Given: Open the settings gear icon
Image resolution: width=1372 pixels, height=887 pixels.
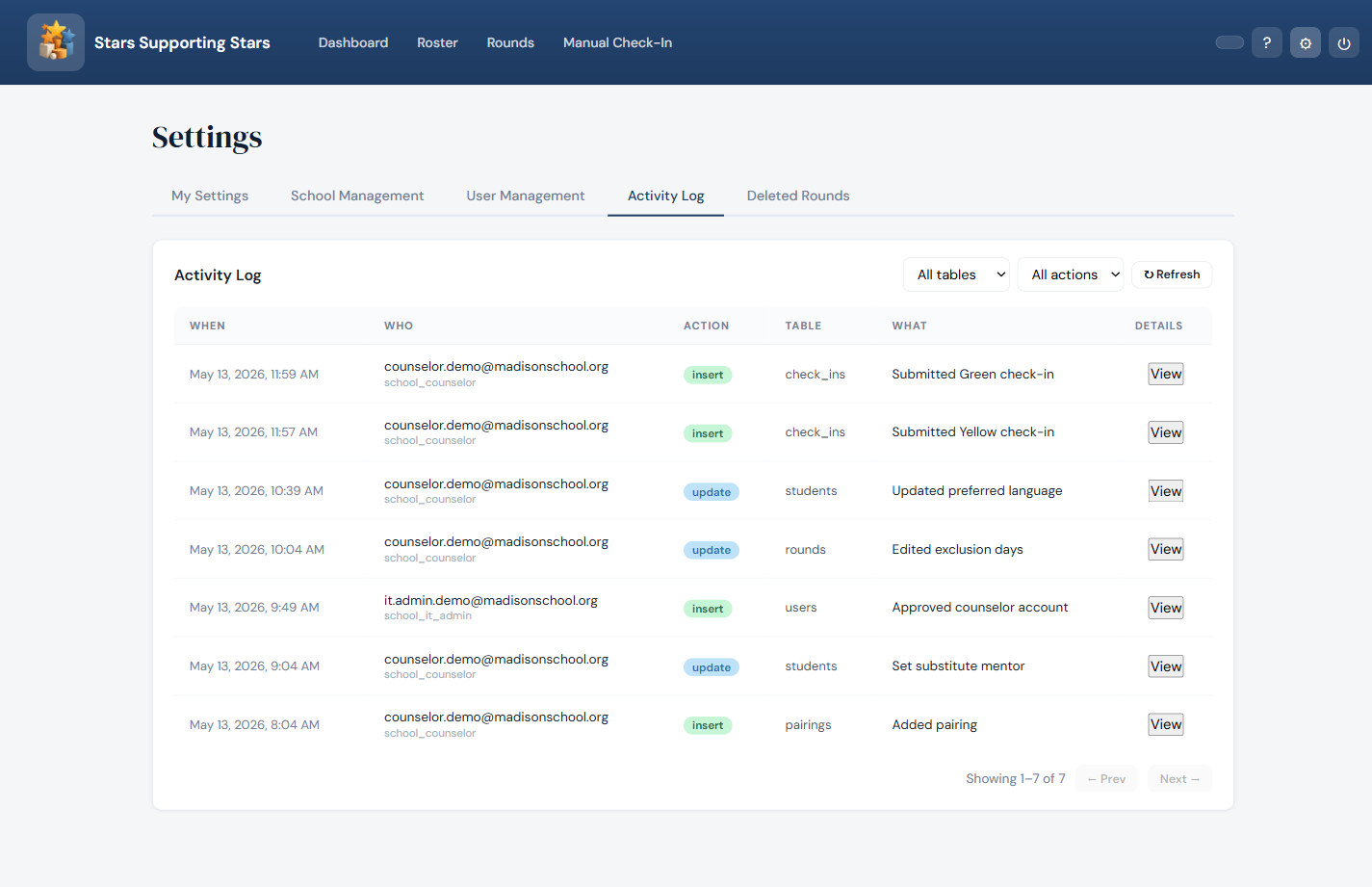Looking at the screenshot, I should click(1306, 42).
